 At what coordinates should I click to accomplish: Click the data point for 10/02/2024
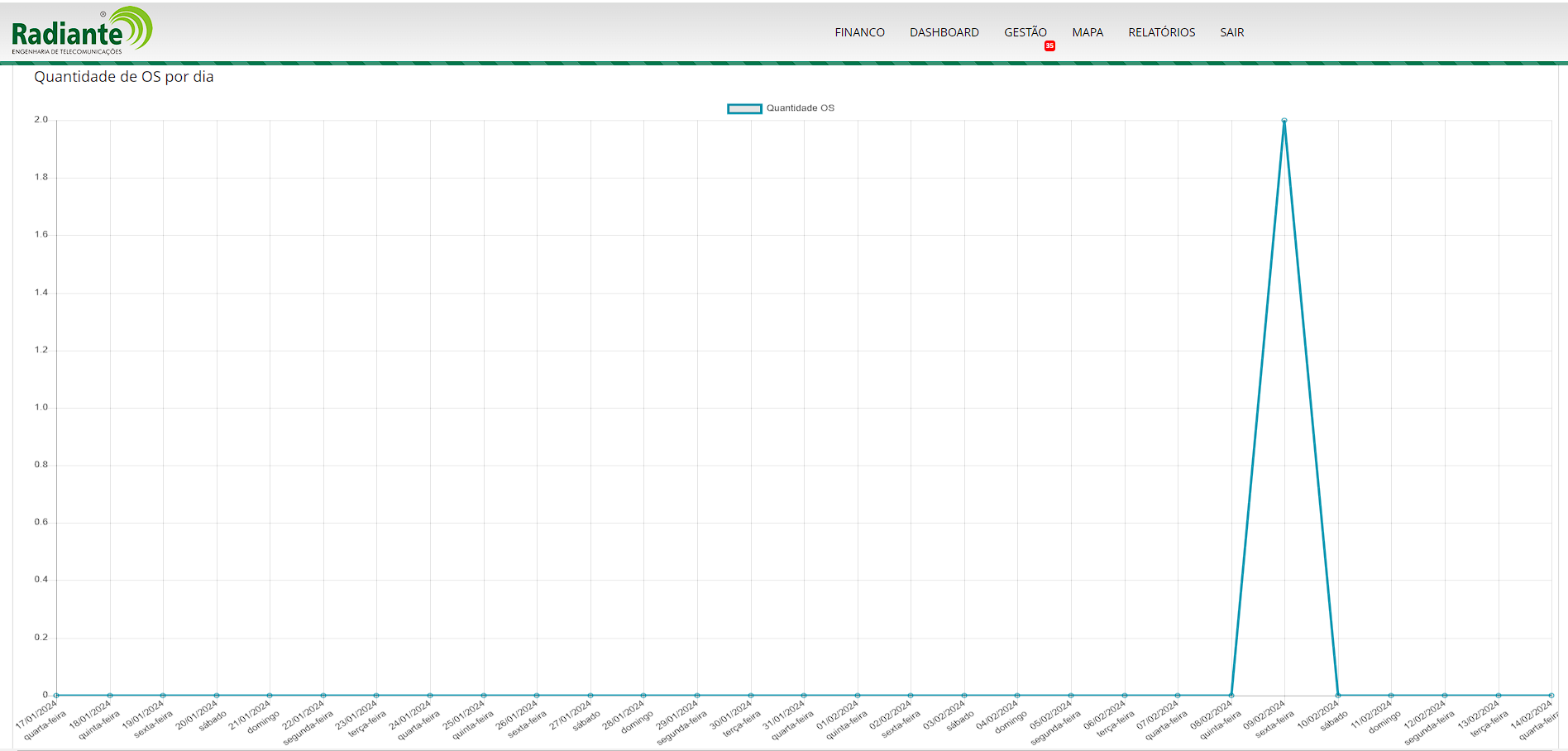pos(1338,695)
